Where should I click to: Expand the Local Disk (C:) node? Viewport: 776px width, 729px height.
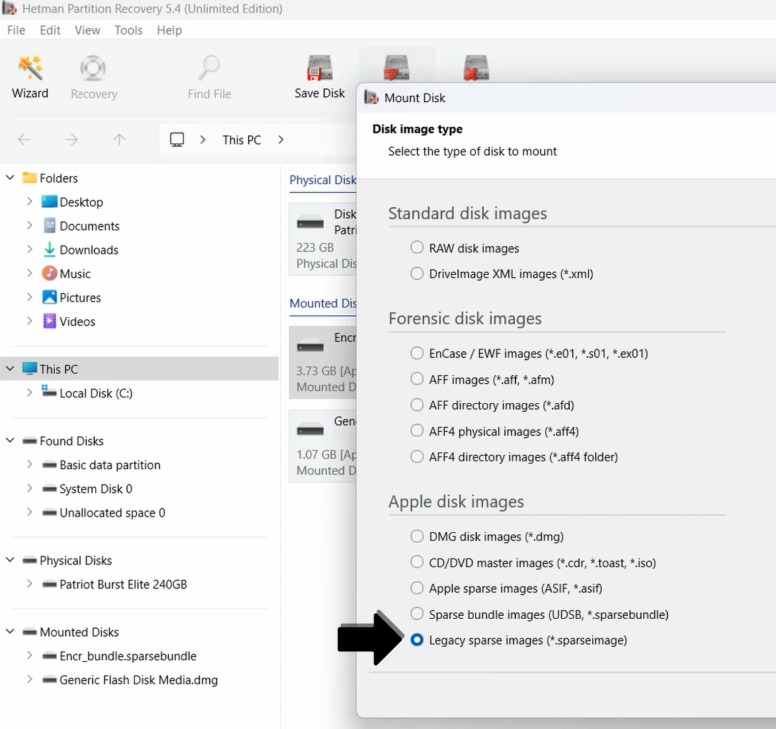(x=29, y=392)
